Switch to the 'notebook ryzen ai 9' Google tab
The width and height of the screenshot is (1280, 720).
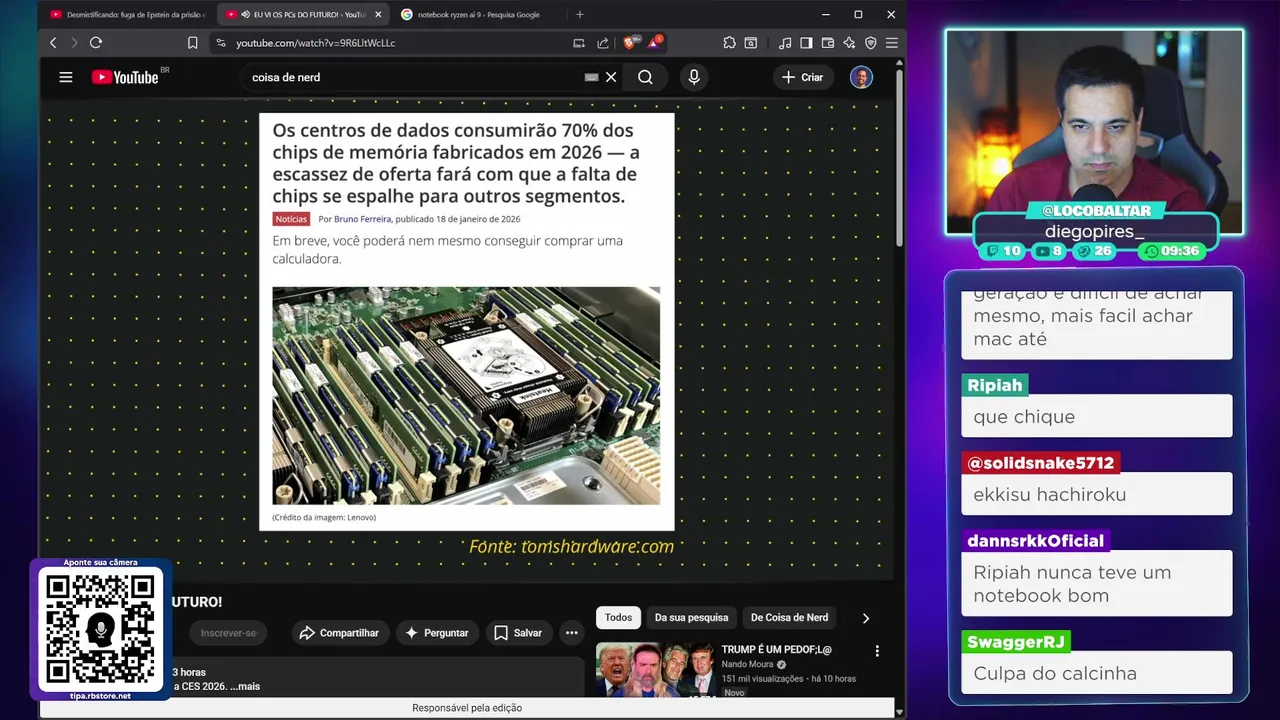pos(477,15)
